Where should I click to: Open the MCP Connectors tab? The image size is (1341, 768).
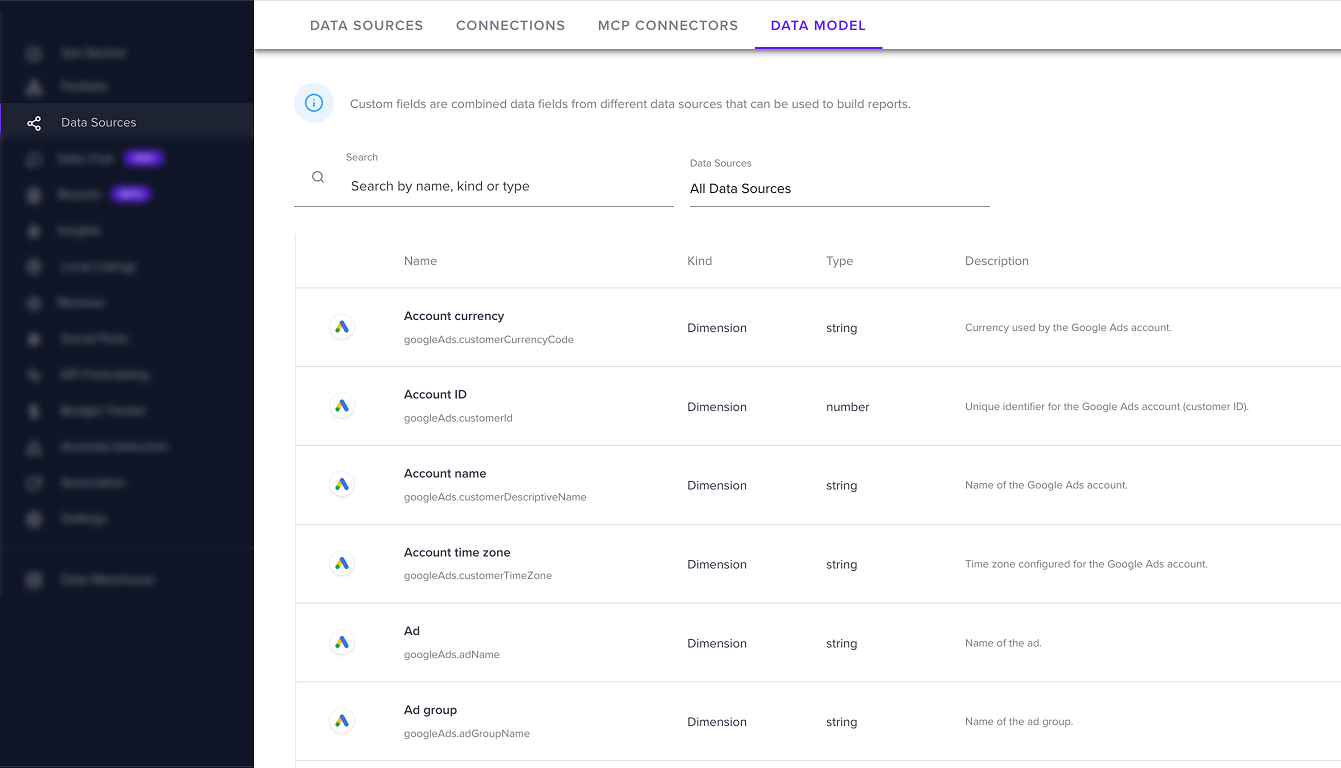(668, 25)
